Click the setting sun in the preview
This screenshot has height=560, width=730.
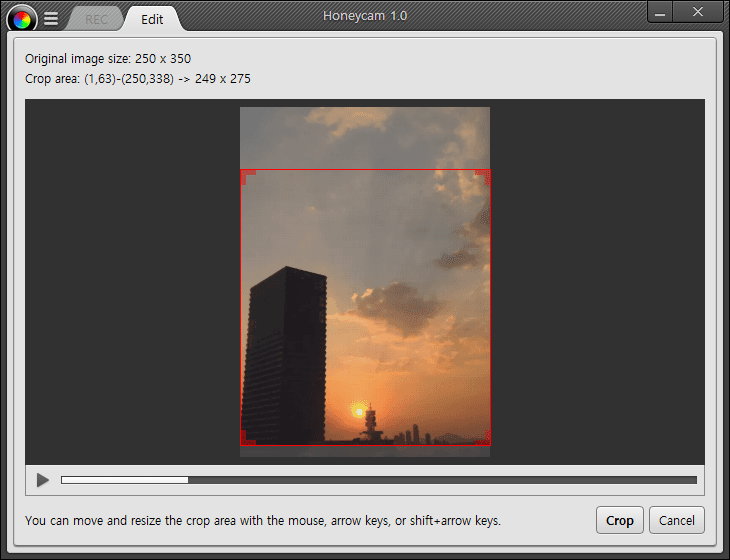(358, 411)
